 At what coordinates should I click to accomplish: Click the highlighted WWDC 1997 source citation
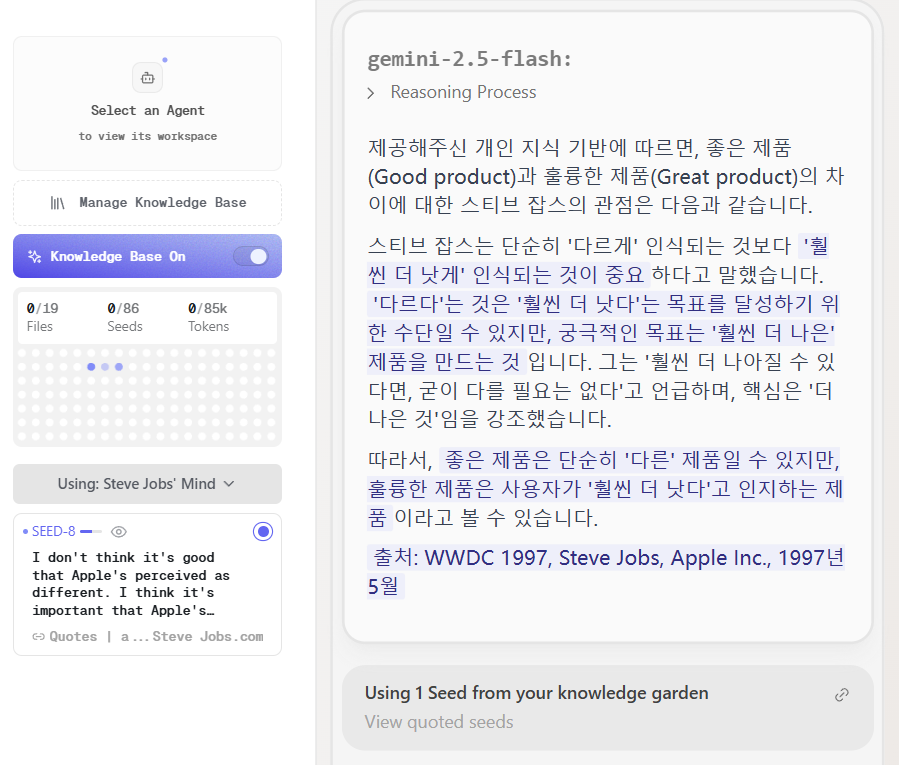pyautogui.click(x=605, y=572)
